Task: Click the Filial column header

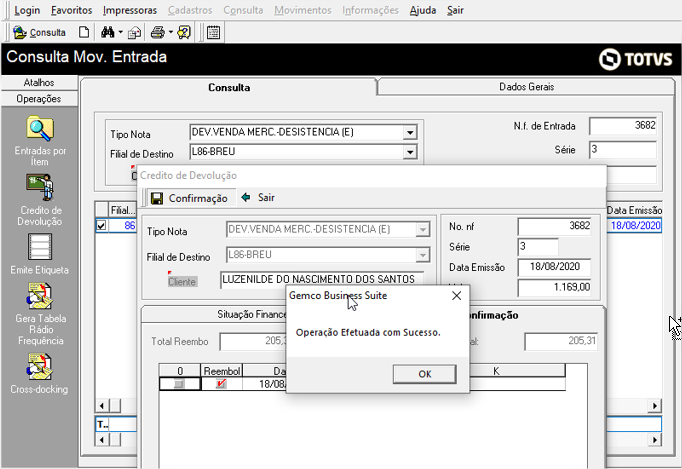Action: pyautogui.click(x=122, y=211)
